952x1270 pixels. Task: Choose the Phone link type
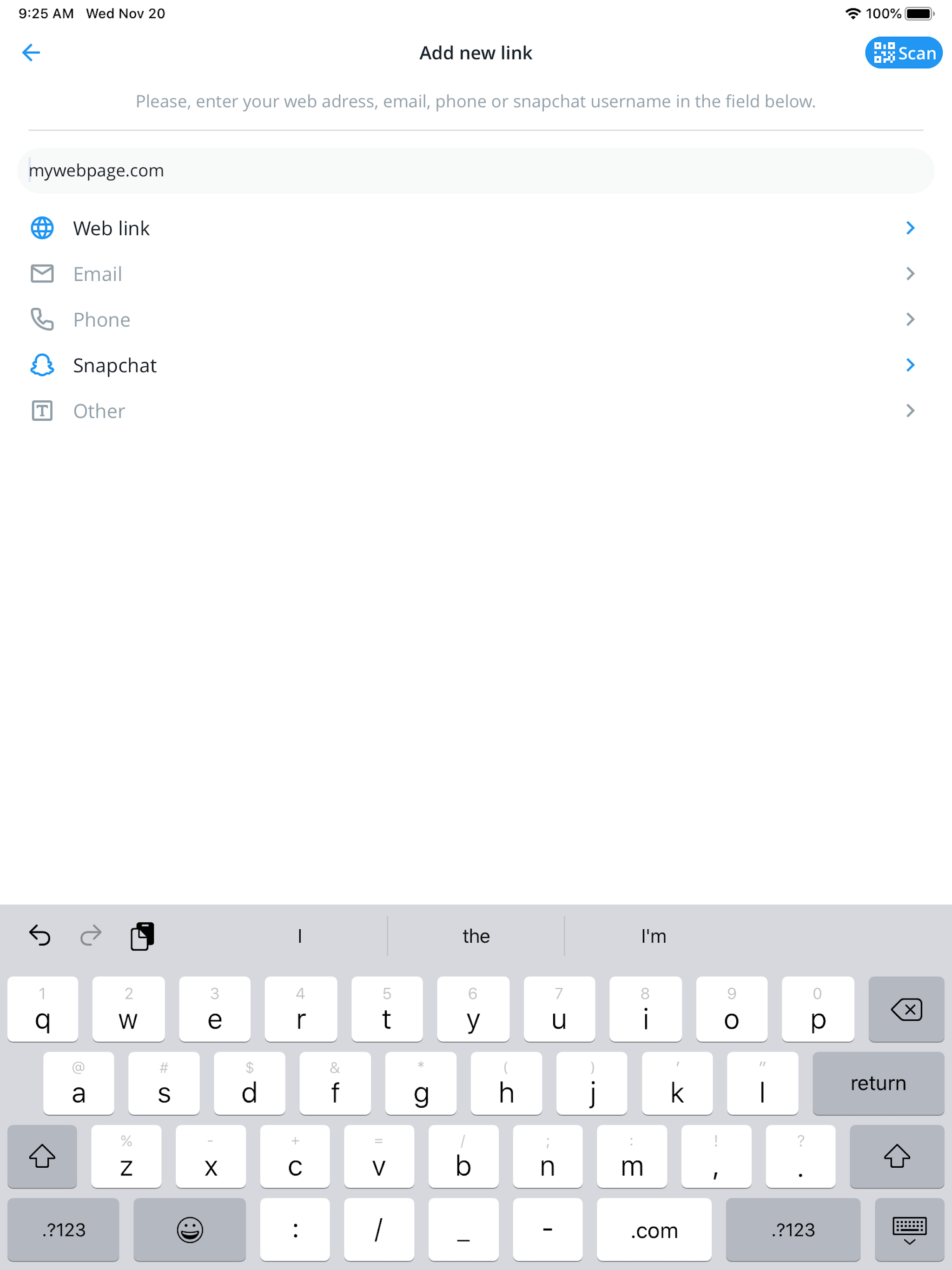pos(102,319)
